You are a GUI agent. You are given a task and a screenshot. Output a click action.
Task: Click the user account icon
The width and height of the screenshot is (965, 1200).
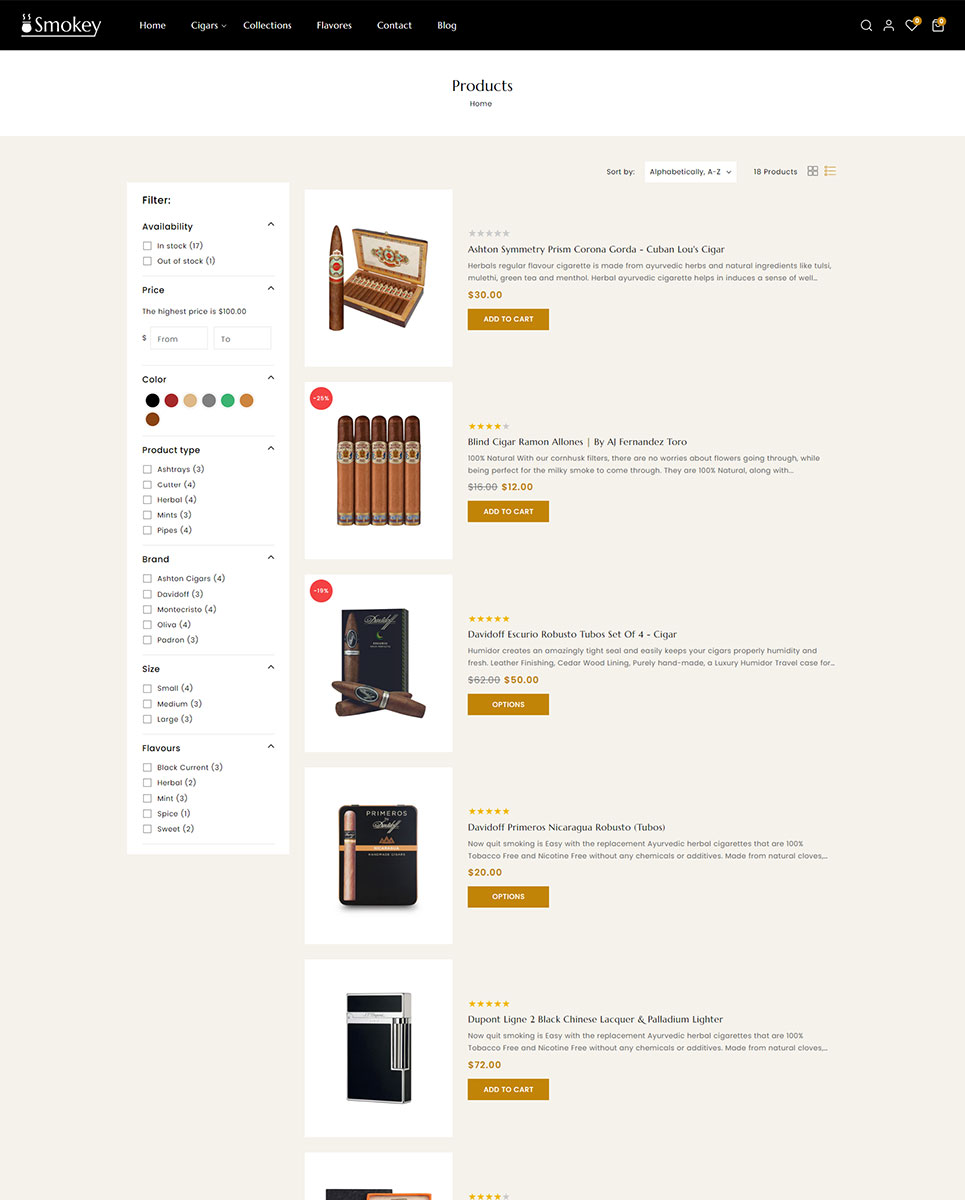point(888,26)
